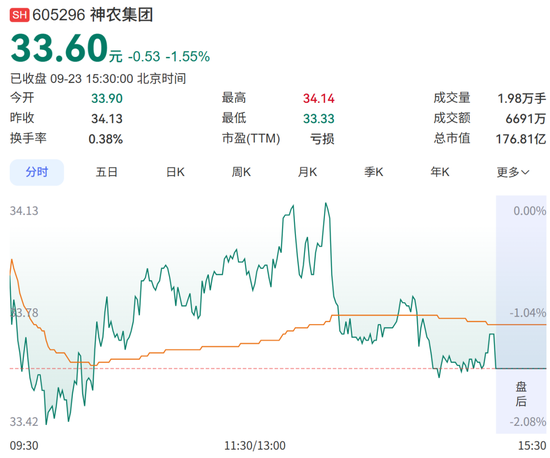Click the 昨收 value 34.13

[107, 119]
